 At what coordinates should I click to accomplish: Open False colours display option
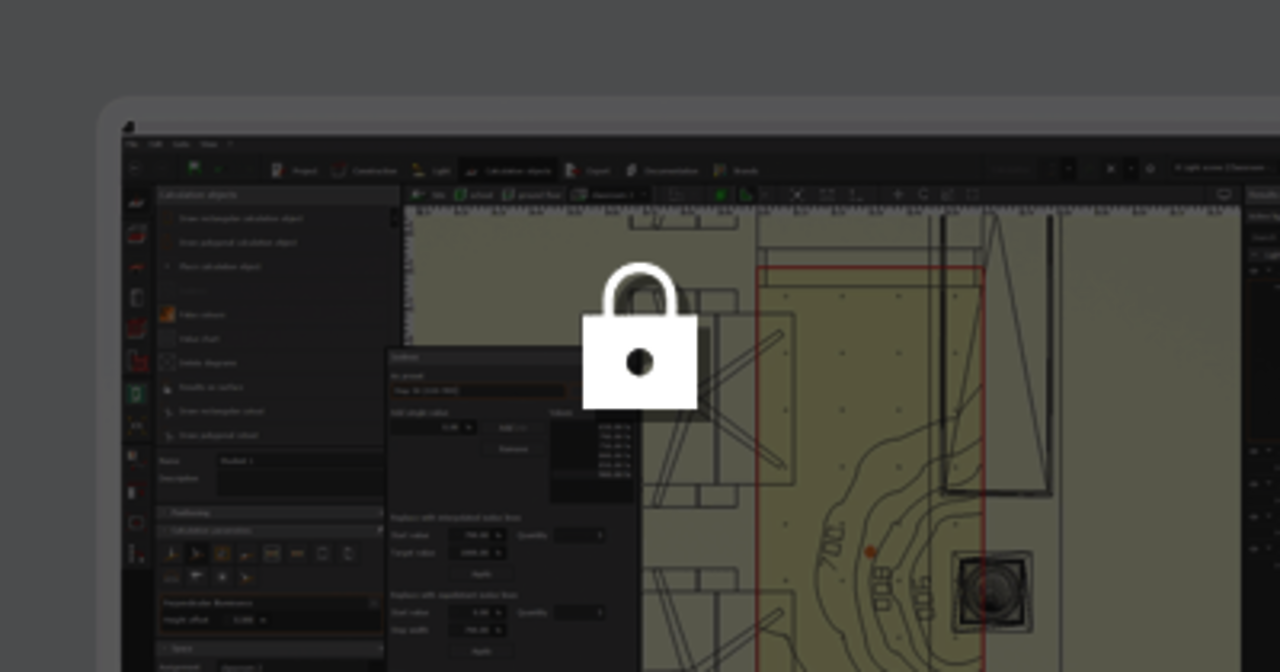(200, 315)
